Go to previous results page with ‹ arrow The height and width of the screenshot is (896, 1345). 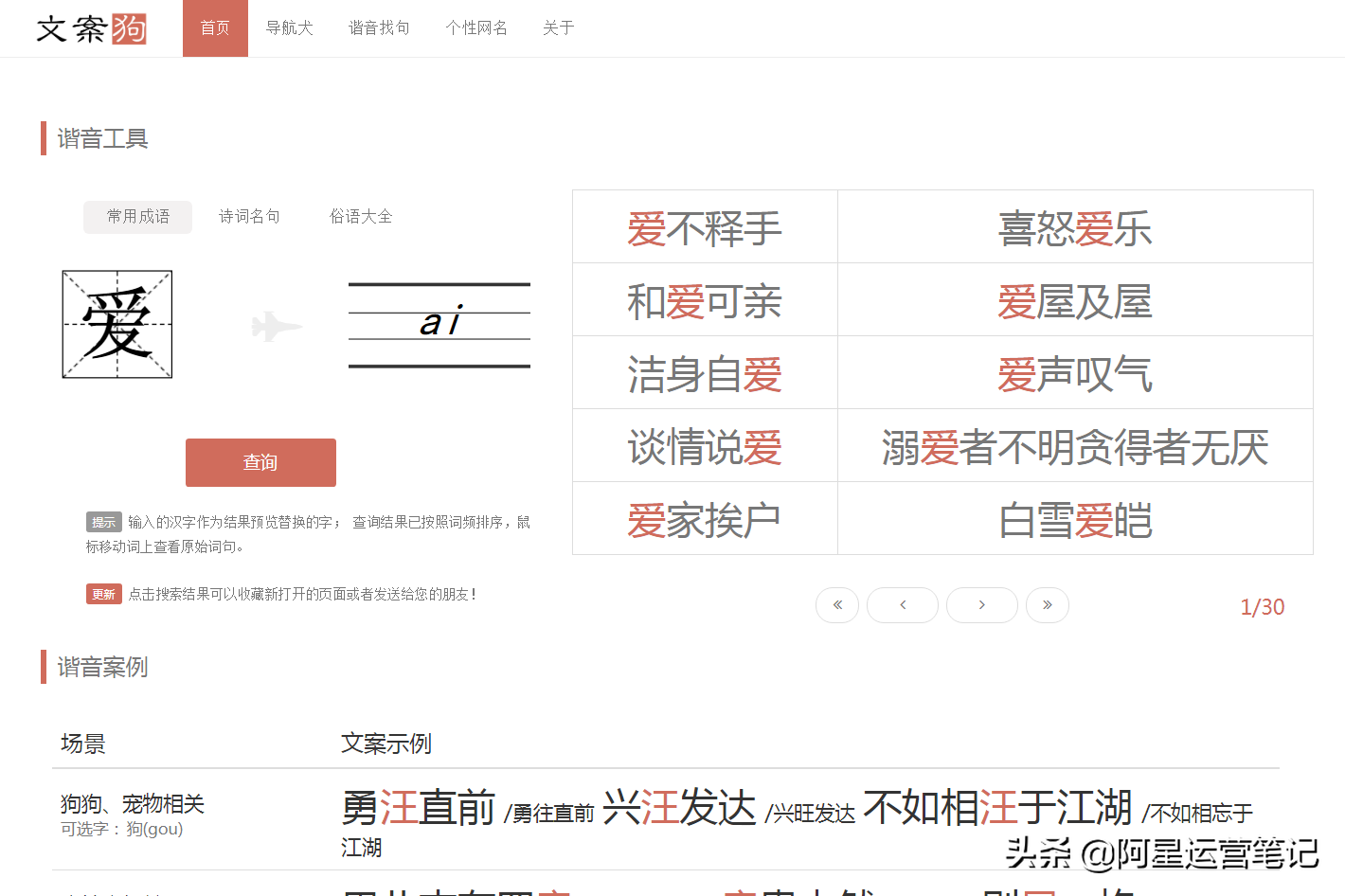pyautogui.click(x=902, y=604)
